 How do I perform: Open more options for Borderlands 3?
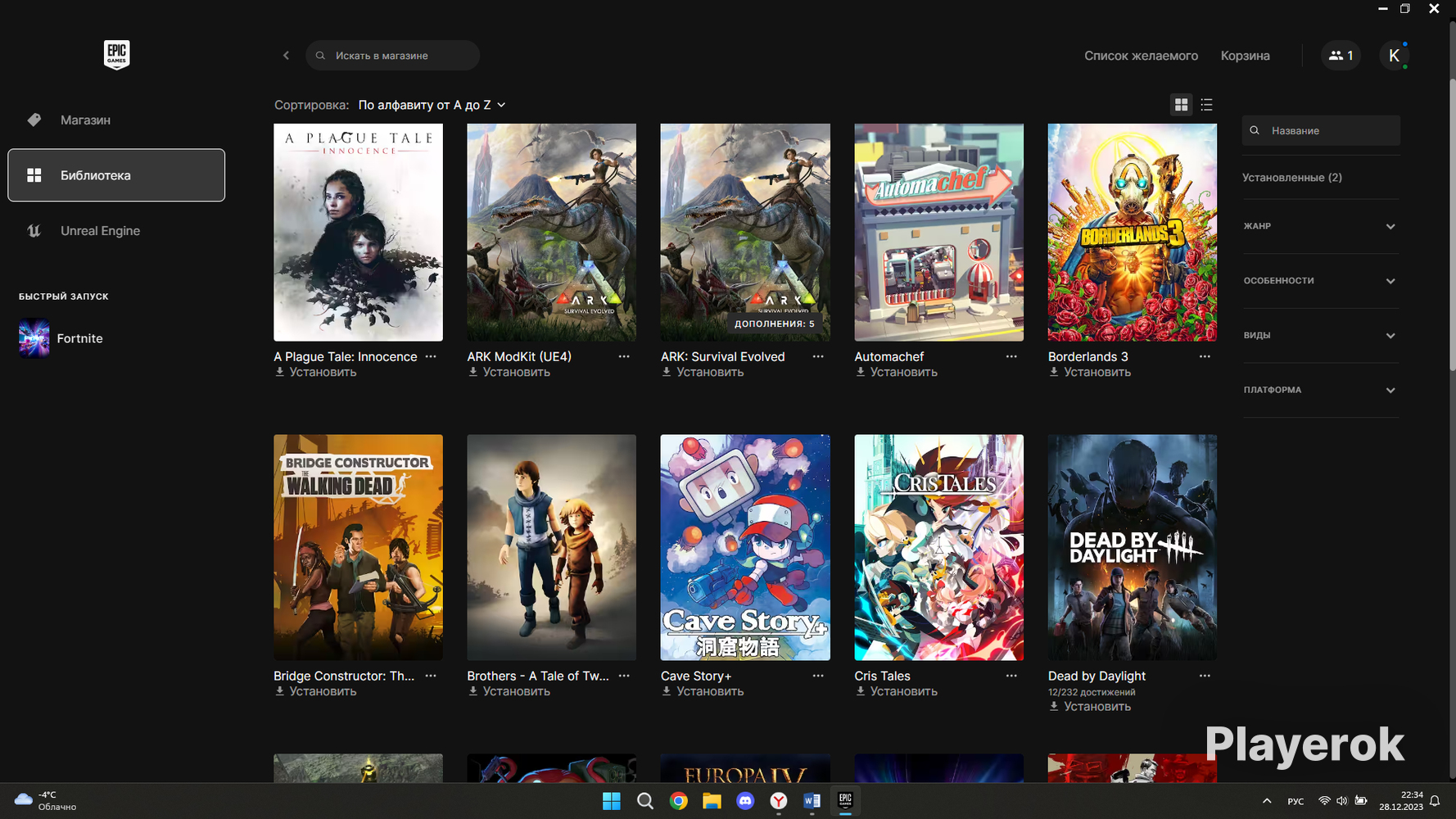click(x=1205, y=356)
